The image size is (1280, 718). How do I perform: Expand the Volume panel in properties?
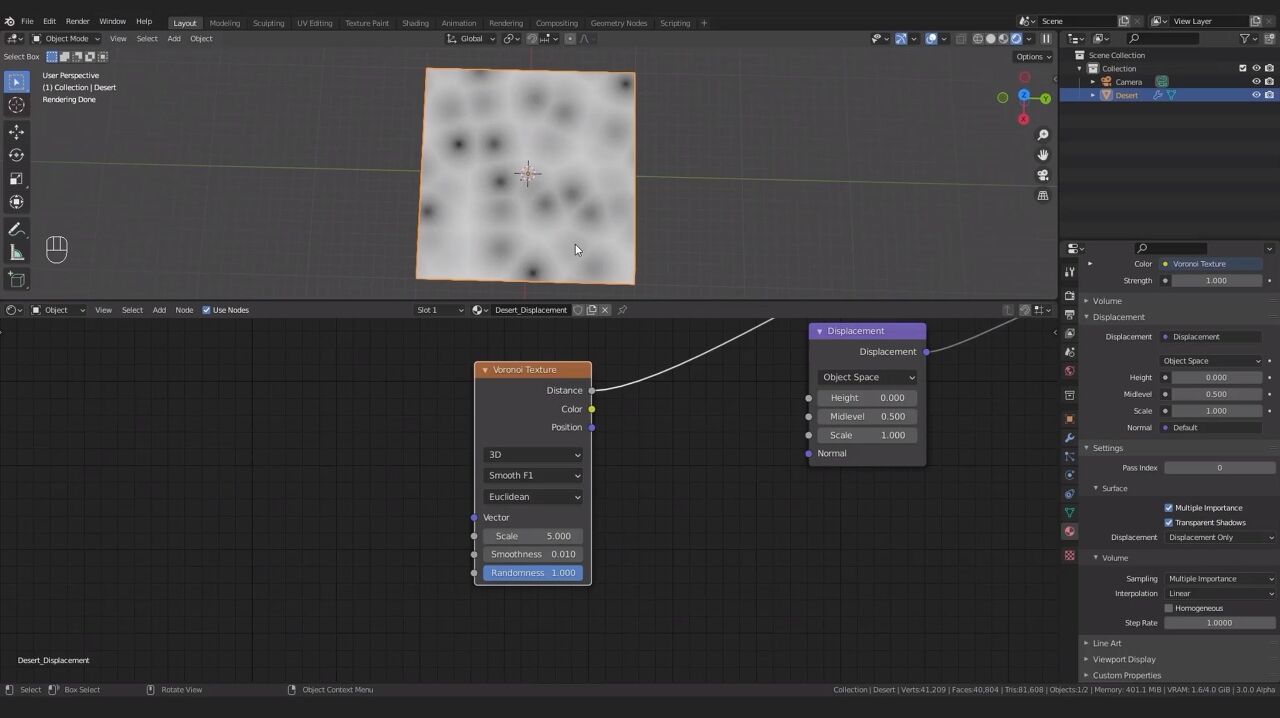(1106, 301)
